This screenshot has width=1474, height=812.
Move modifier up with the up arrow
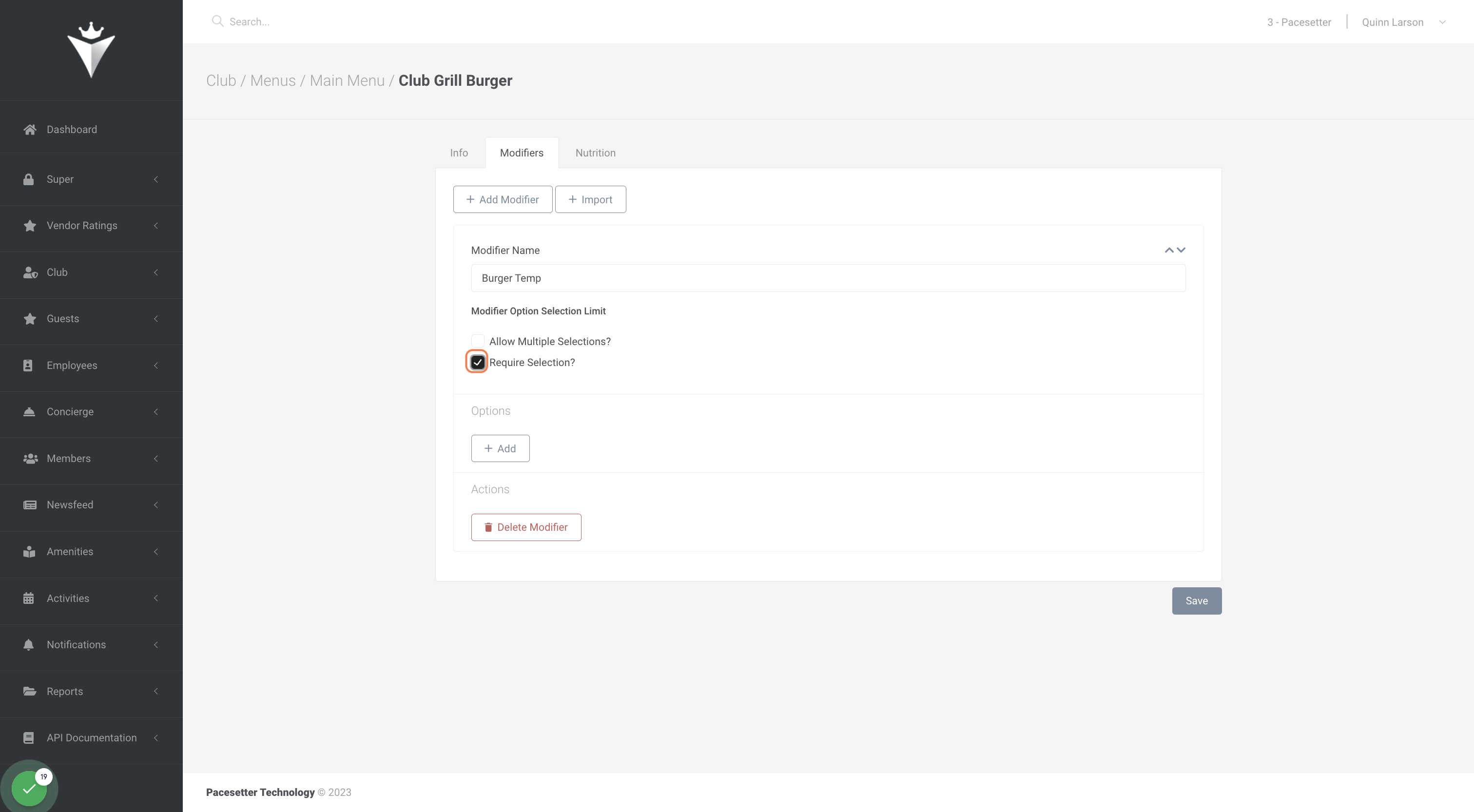(1169, 250)
